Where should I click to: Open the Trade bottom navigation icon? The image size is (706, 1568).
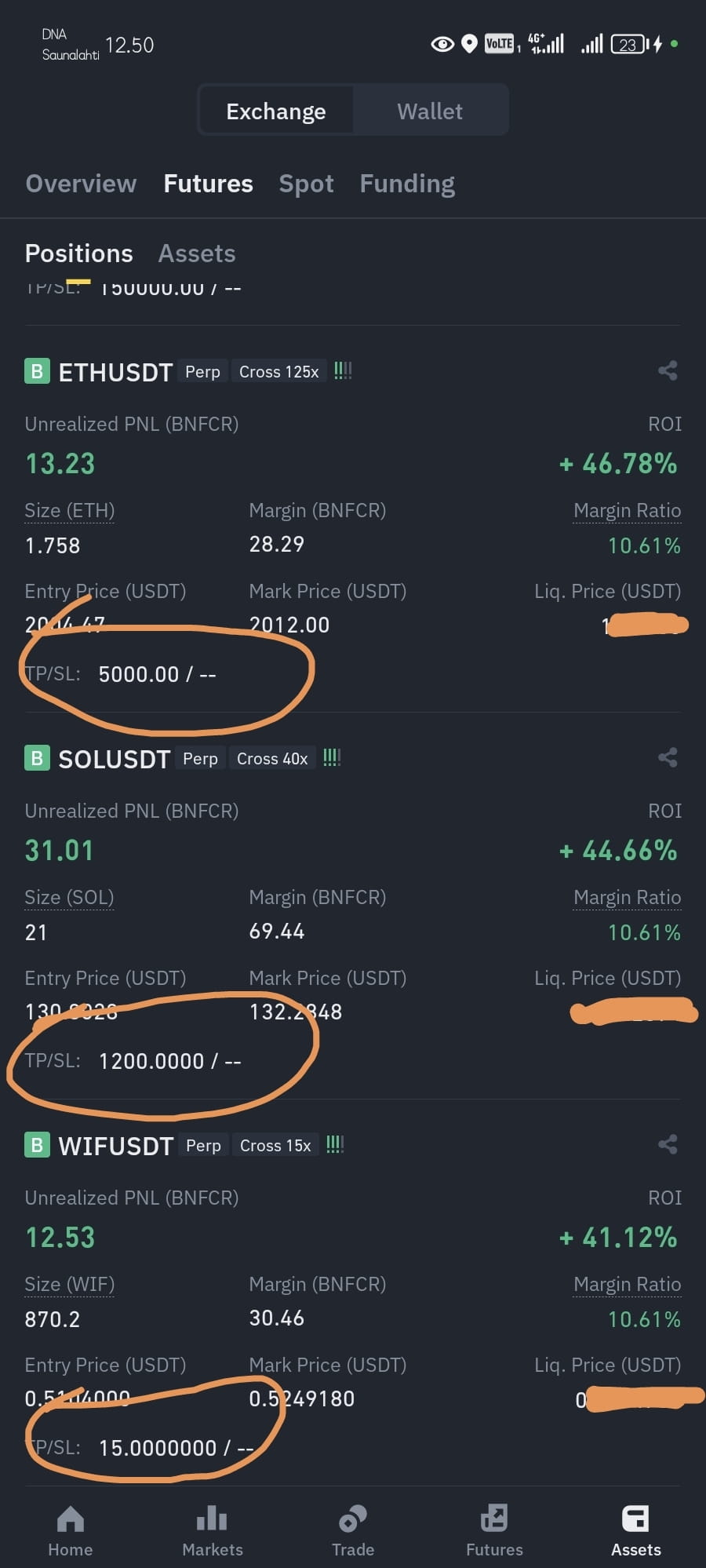[353, 1519]
